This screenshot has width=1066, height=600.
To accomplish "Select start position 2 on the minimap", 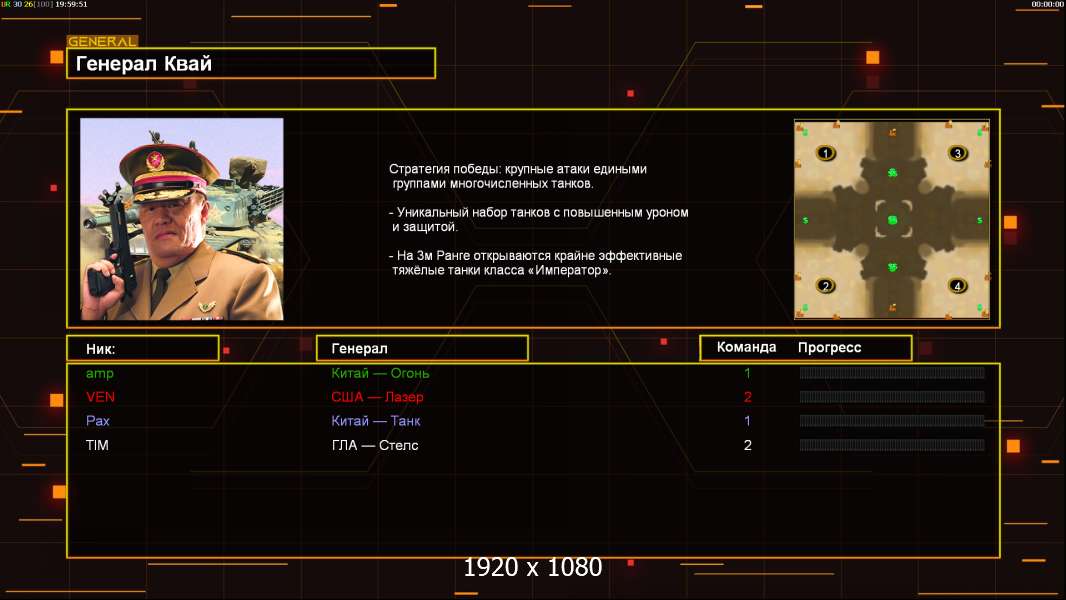I will pos(826,285).
